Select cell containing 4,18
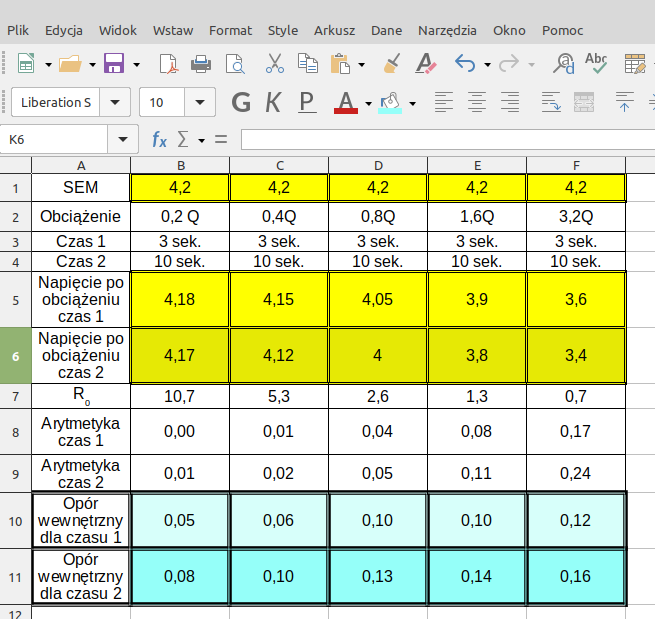 point(180,299)
